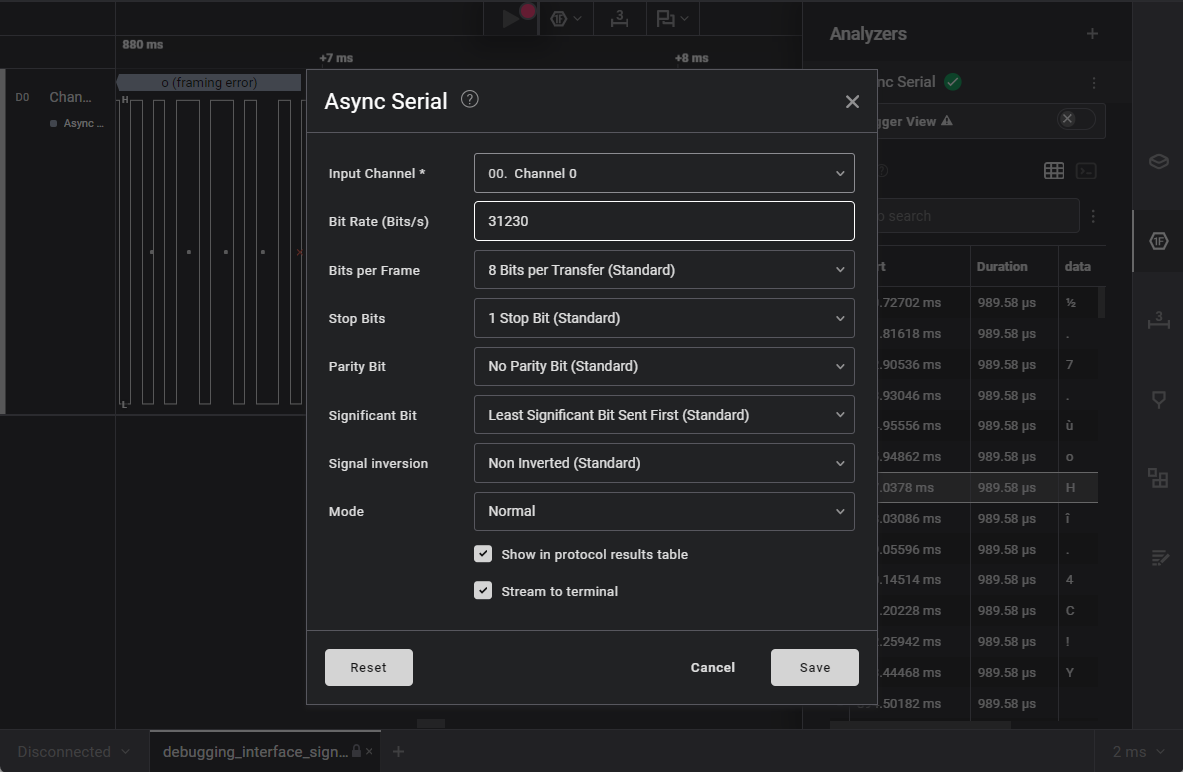Start capture with the play button
1183x772 pixels.
click(512, 18)
